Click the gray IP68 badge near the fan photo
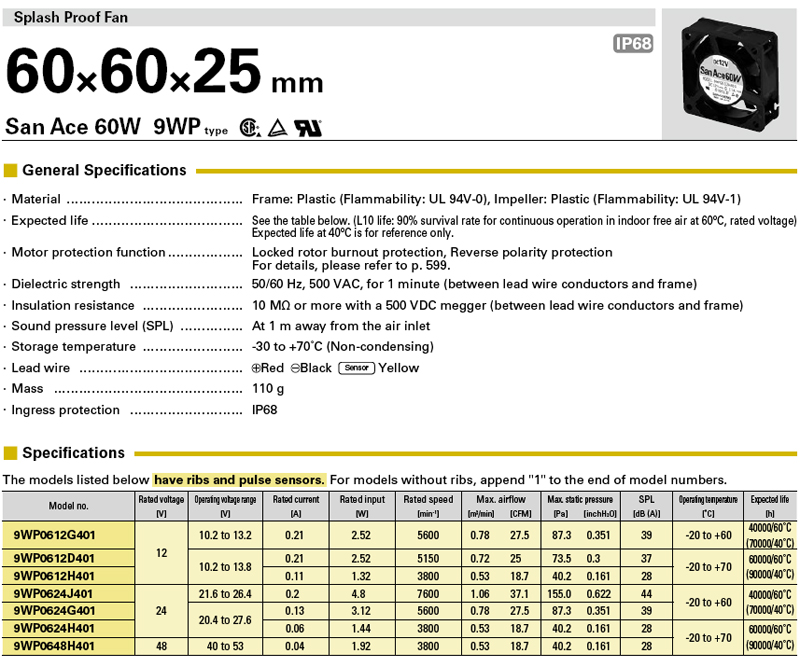800x667 pixels. tap(632, 44)
